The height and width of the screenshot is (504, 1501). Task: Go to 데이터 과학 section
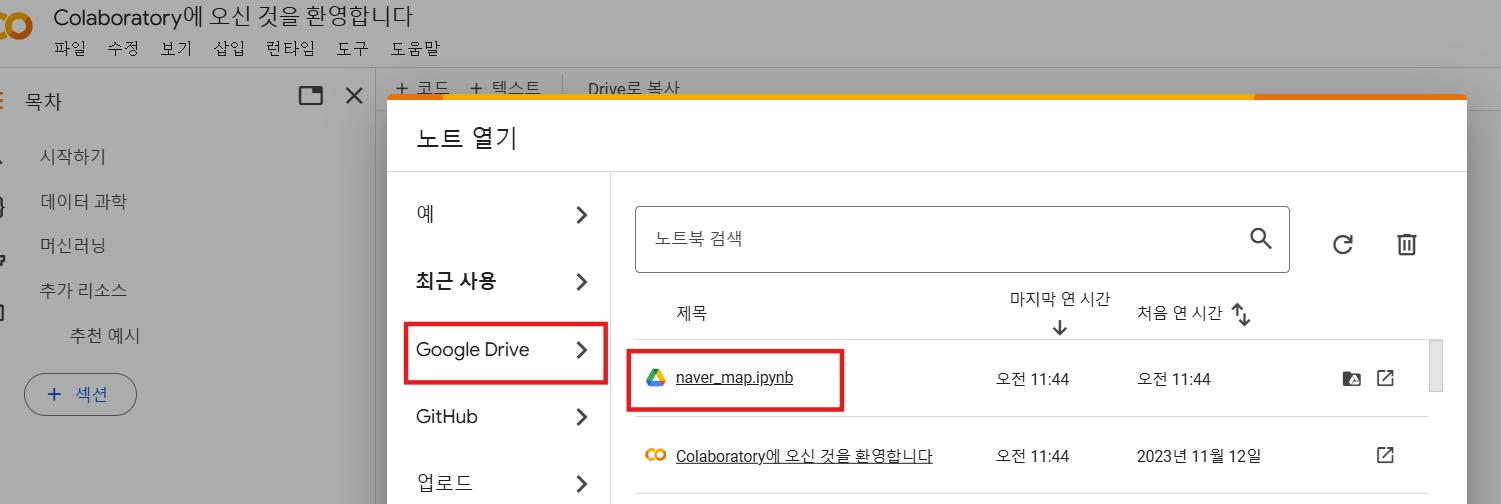pyautogui.click(x=83, y=202)
